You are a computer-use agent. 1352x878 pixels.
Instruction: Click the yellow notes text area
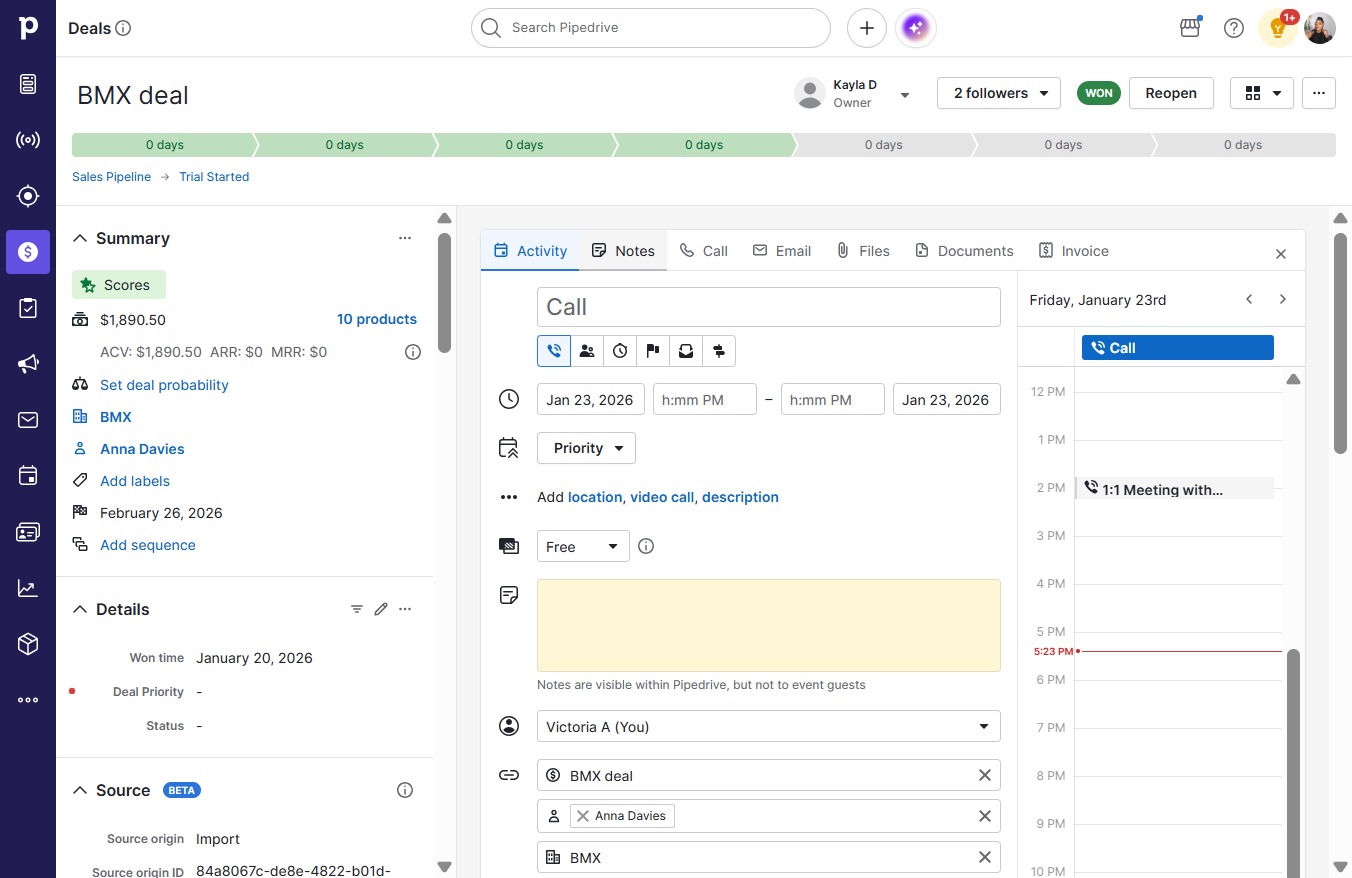[769, 625]
